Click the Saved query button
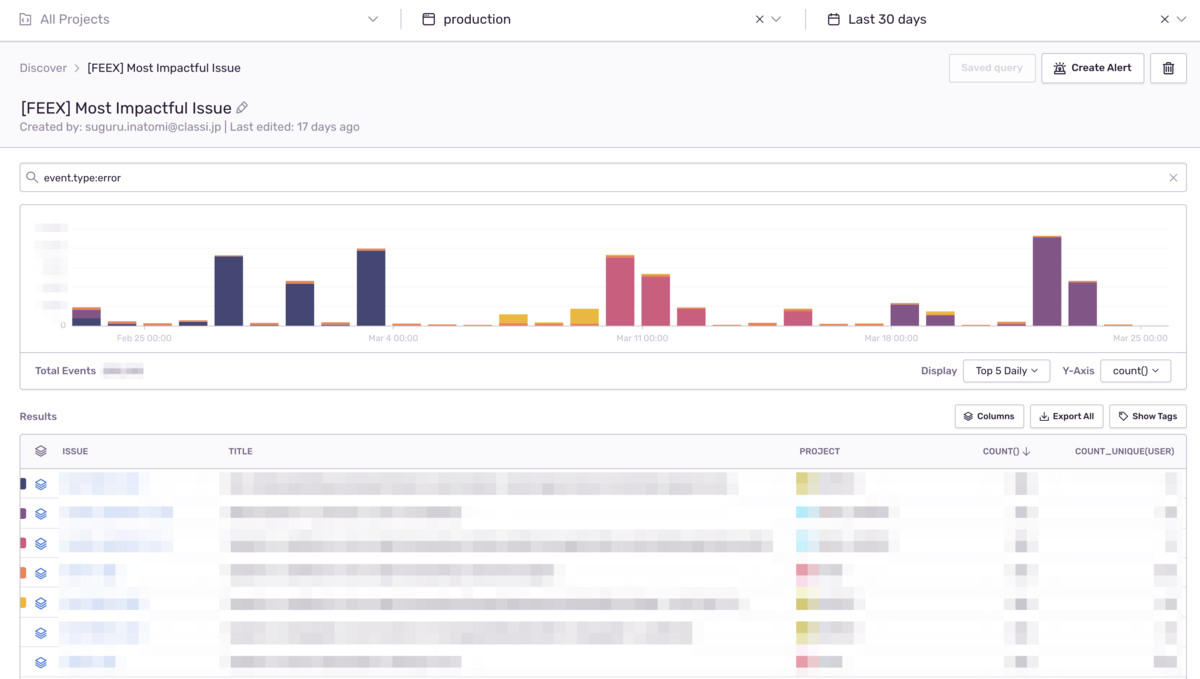1200x679 pixels. tap(992, 68)
